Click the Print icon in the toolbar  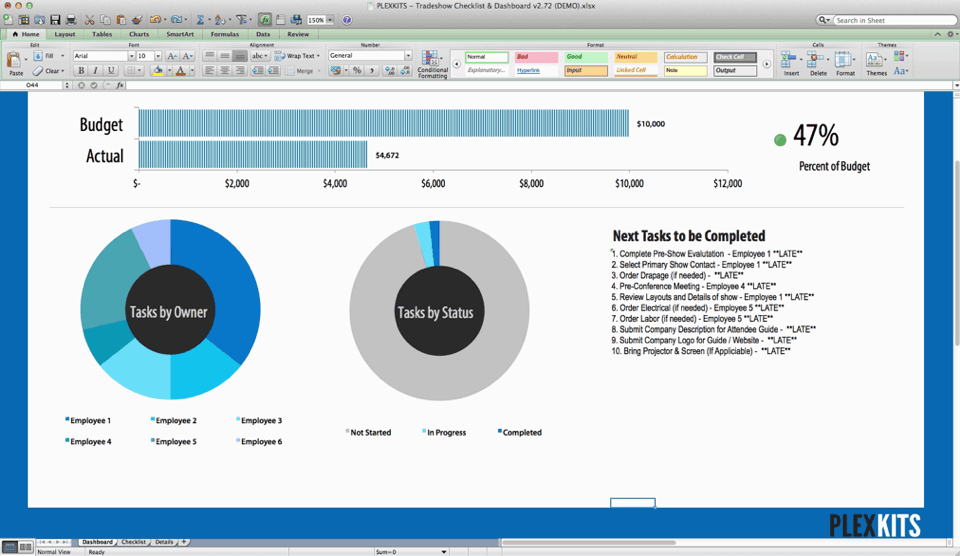coord(71,20)
